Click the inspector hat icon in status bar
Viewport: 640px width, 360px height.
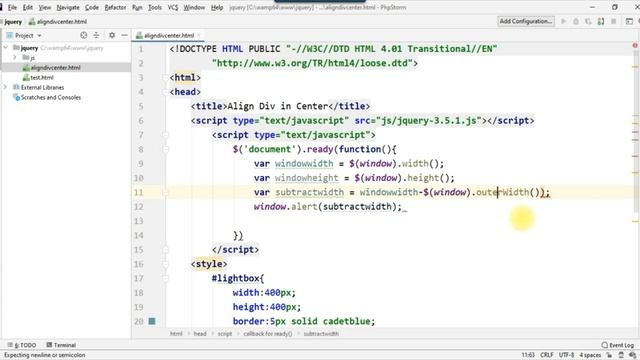click(621, 355)
